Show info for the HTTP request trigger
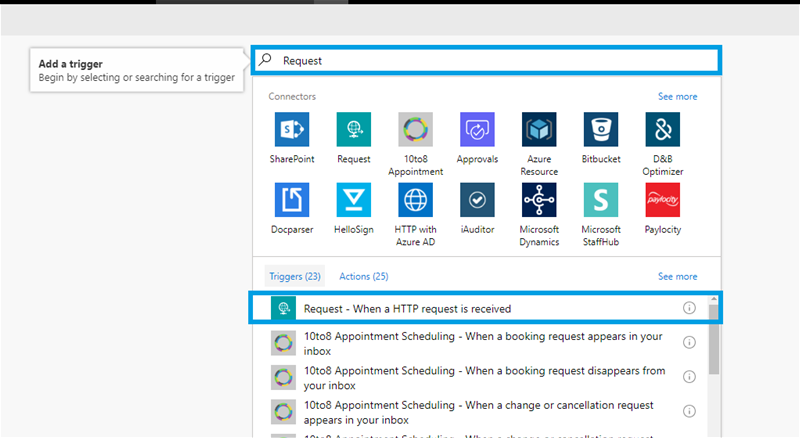Image resolution: width=800 pixels, height=438 pixels. pos(689,308)
